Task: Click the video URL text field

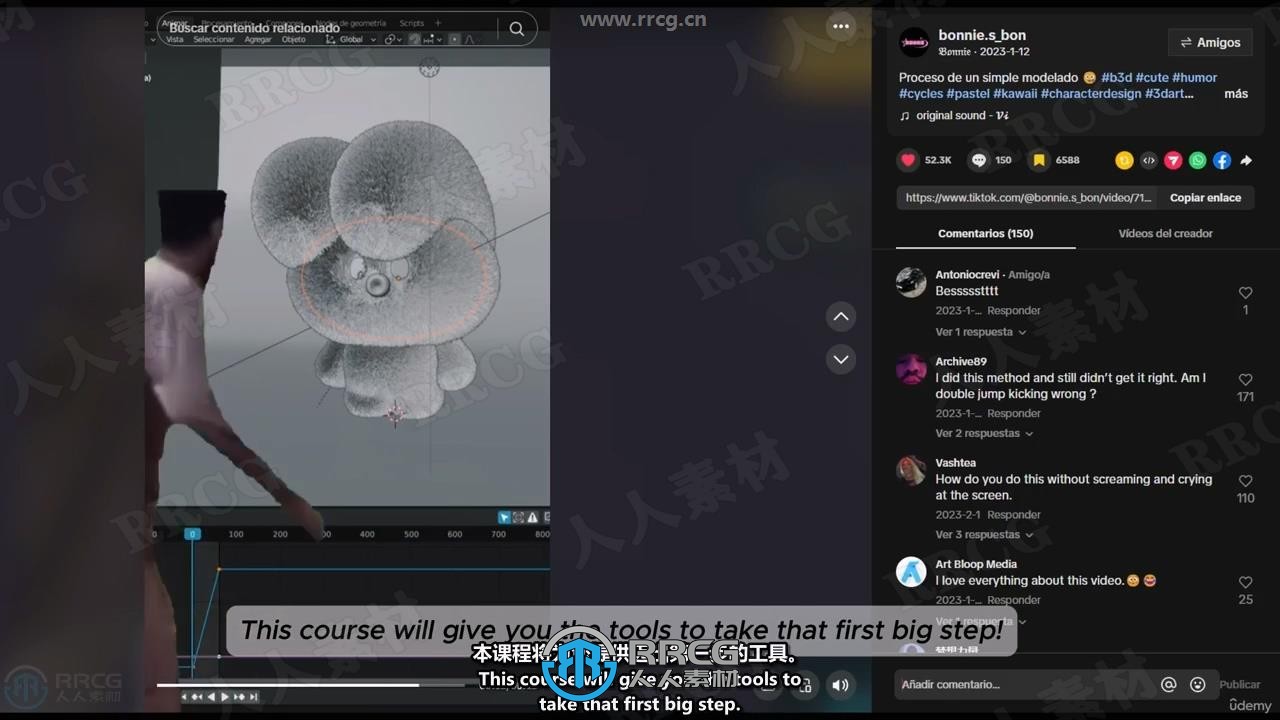Action: pyautogui.click(x=1028, y=198)
